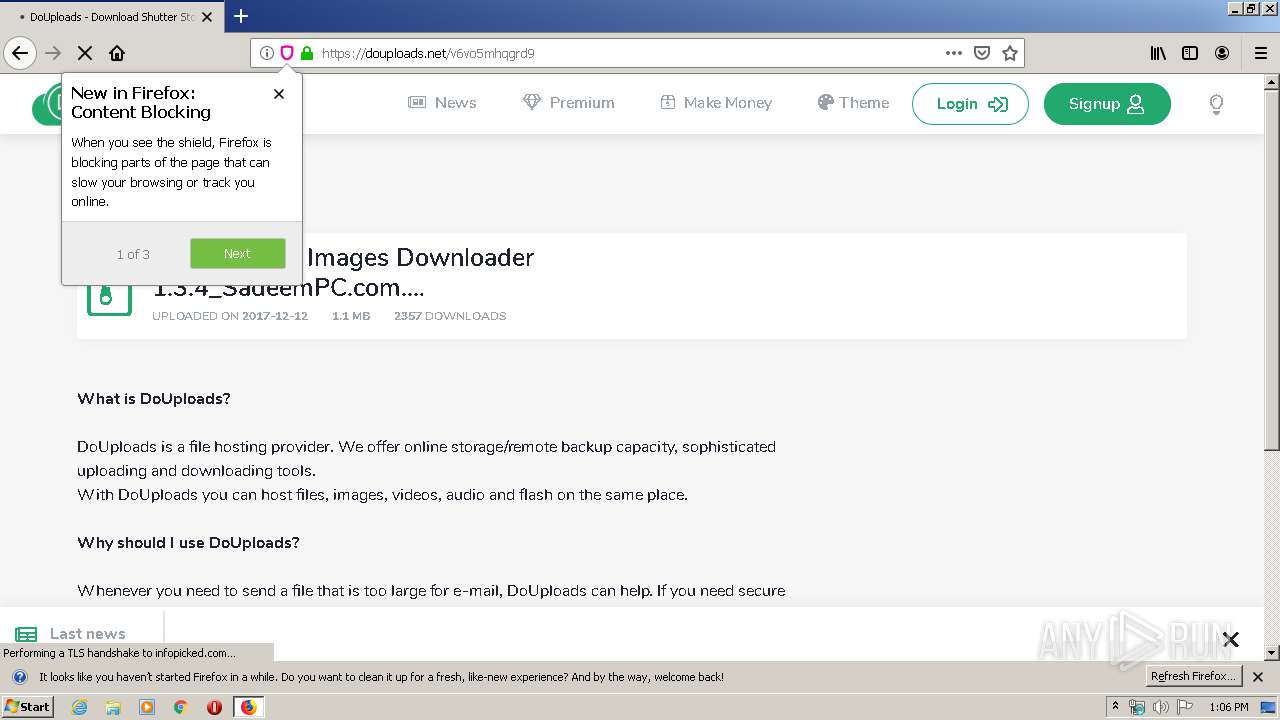Open Internet Explorer from taskbar

click(x=79, y=707)
